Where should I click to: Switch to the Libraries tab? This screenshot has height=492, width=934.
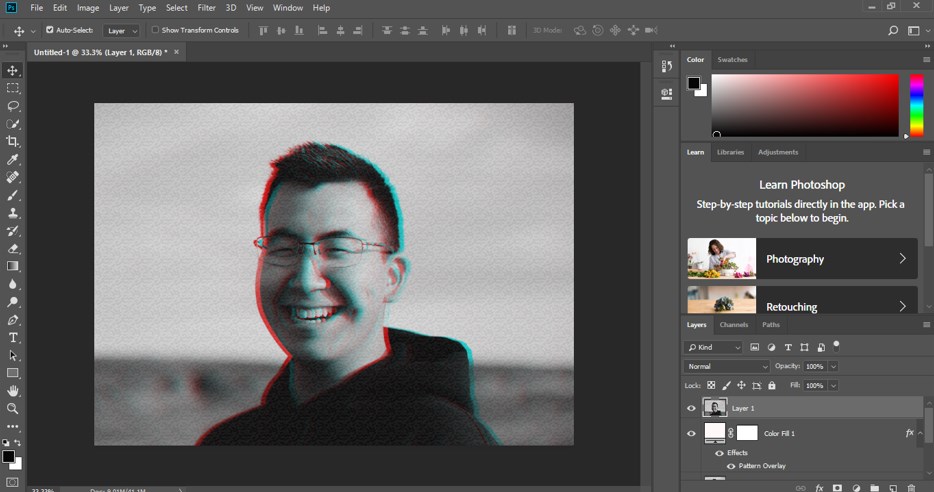tap(730, 152)
